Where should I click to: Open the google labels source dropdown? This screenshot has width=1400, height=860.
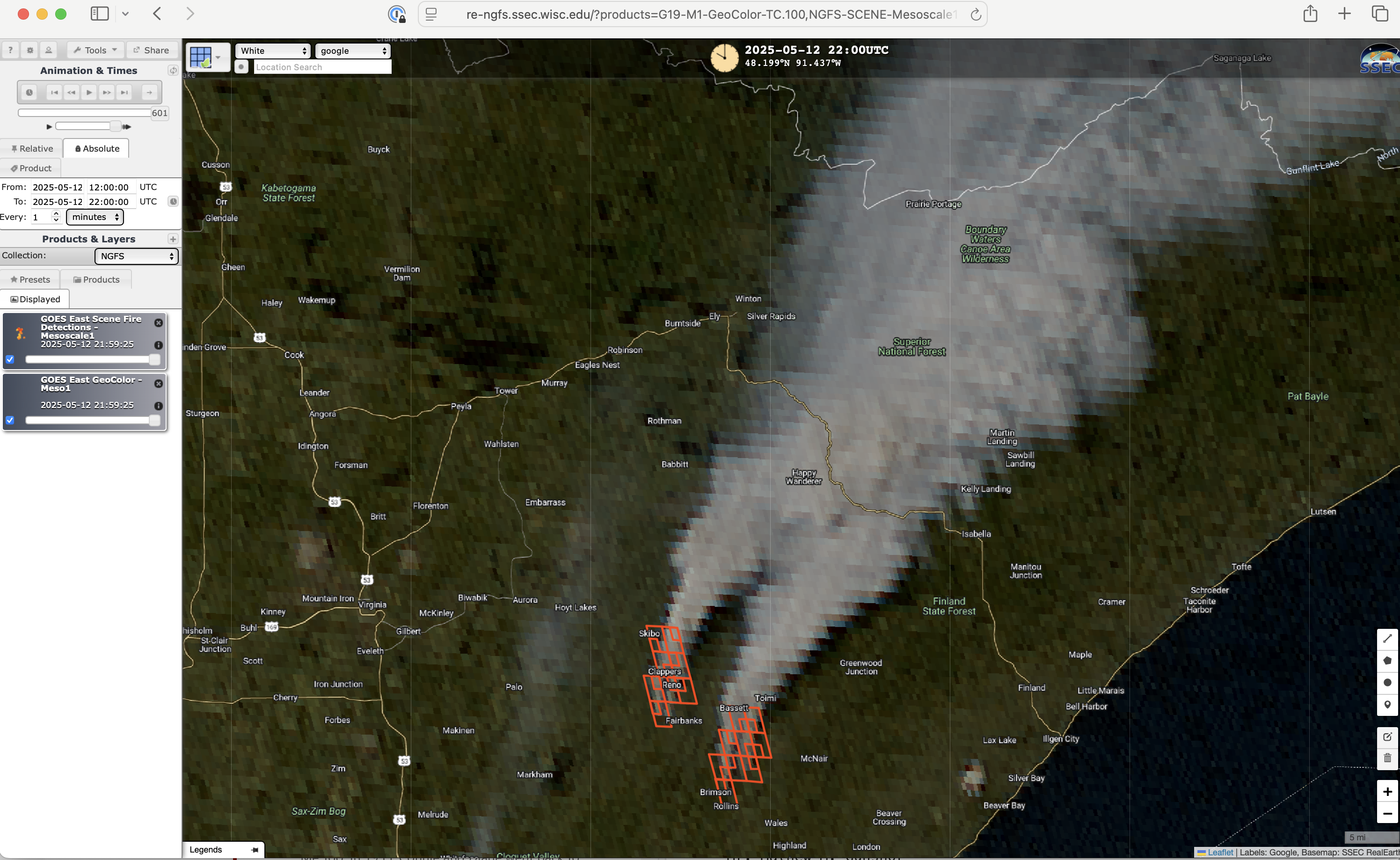[x=353, y=51]
